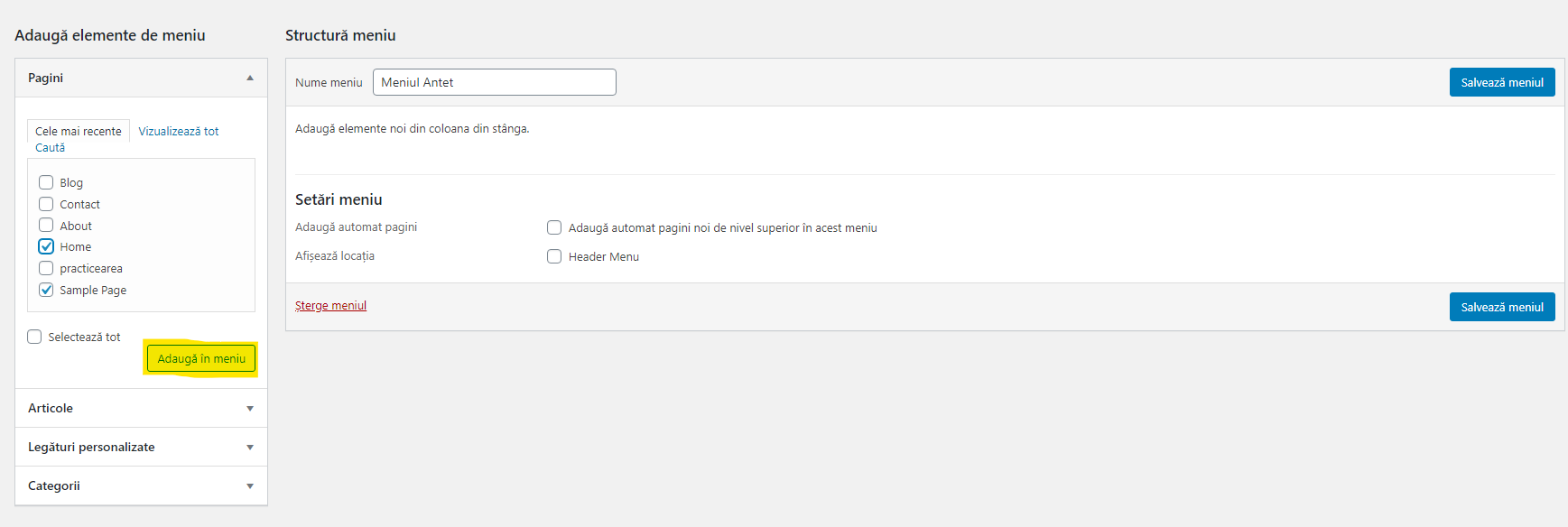Expand the Legături personalizate section arrow
The width and height of the screenshot is (1568, 527).
[x=250, y=448]
